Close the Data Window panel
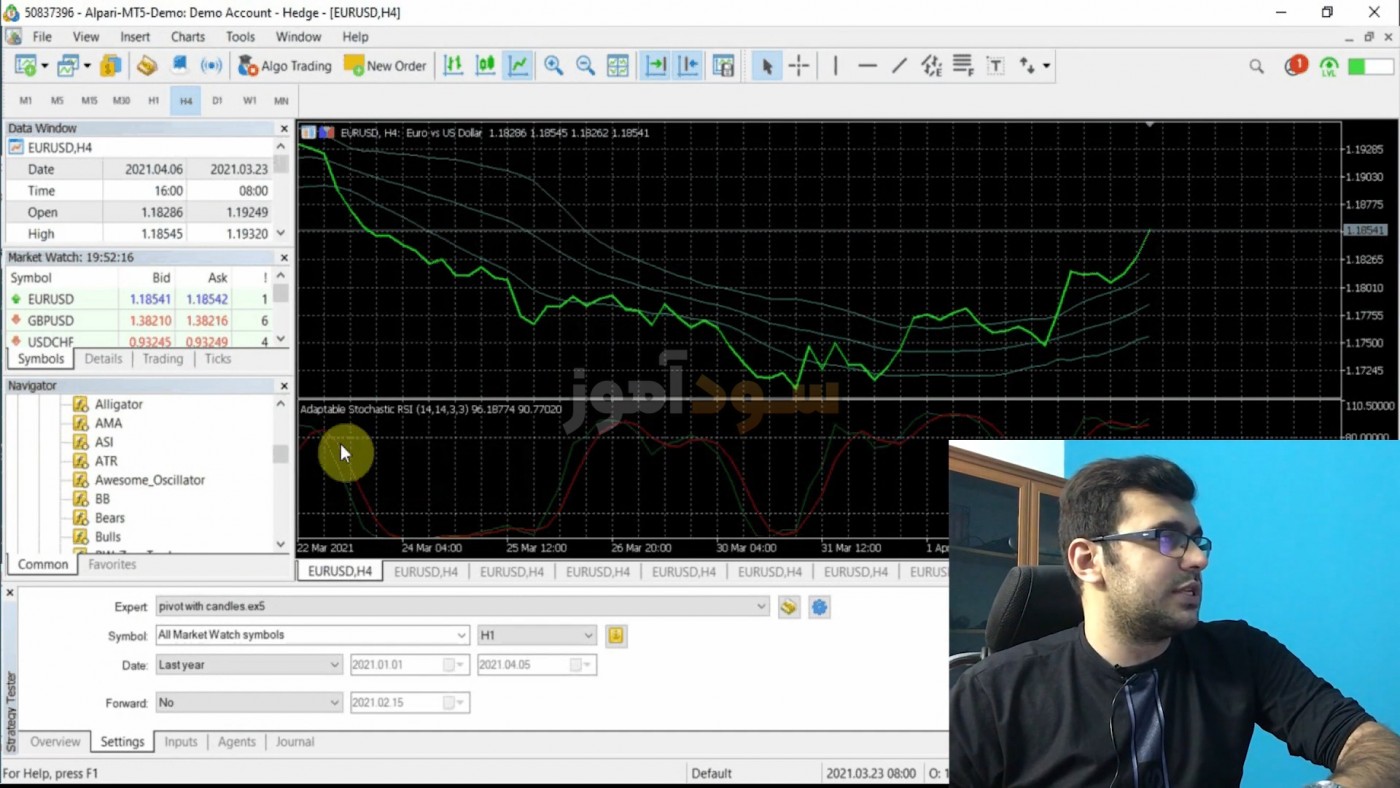Viewport: 1400px width, 788px height. click(284, 129)
